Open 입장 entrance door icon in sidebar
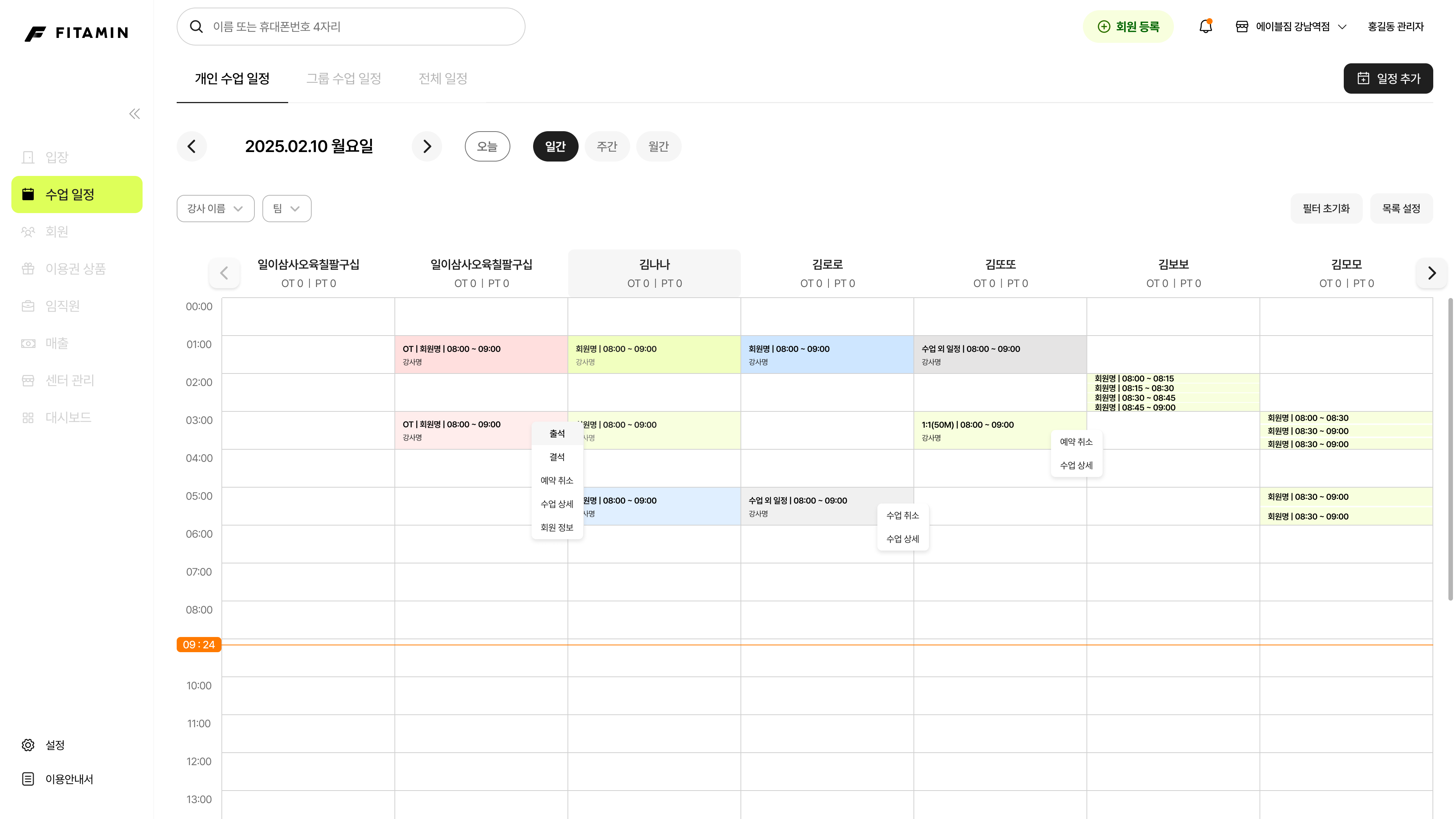This screenshot has height=819, width=1456. click(x=28, y=157)
